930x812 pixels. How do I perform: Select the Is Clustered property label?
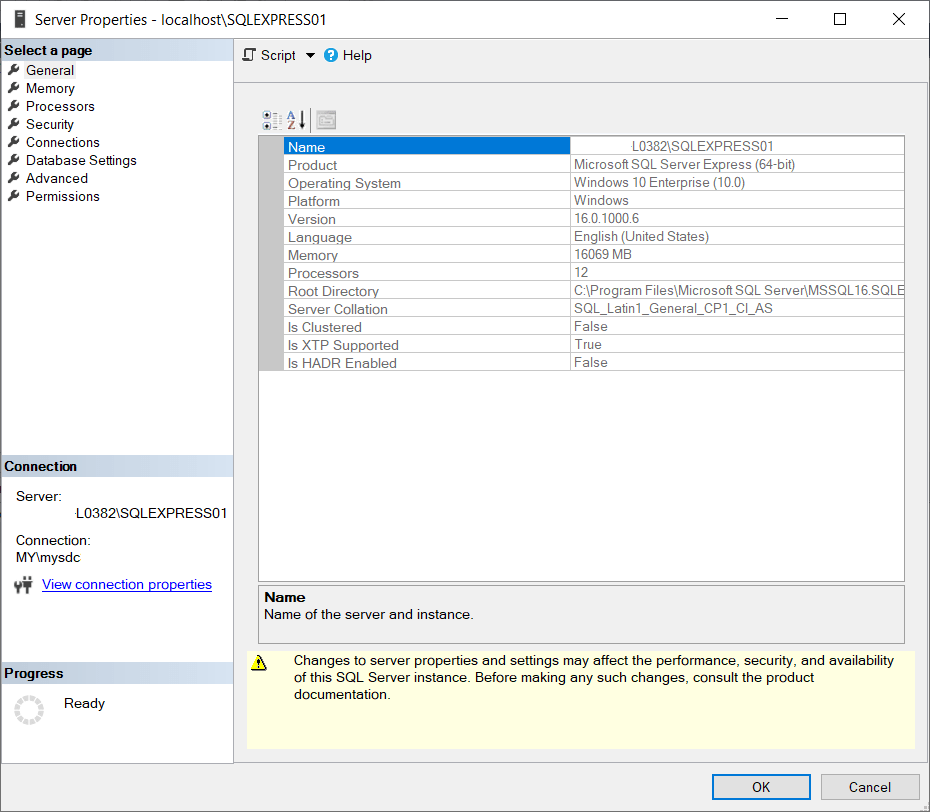324,327
